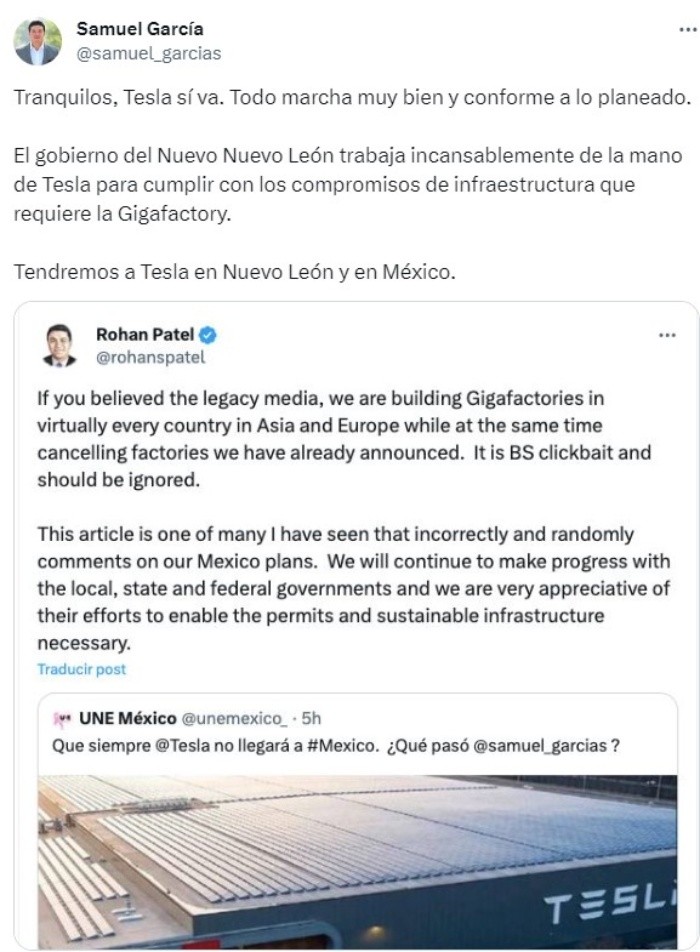The height and width of the screenshot is (952, 700).
Task: Open the more options menu on Samuel García's post
Action: pos(685,31)
